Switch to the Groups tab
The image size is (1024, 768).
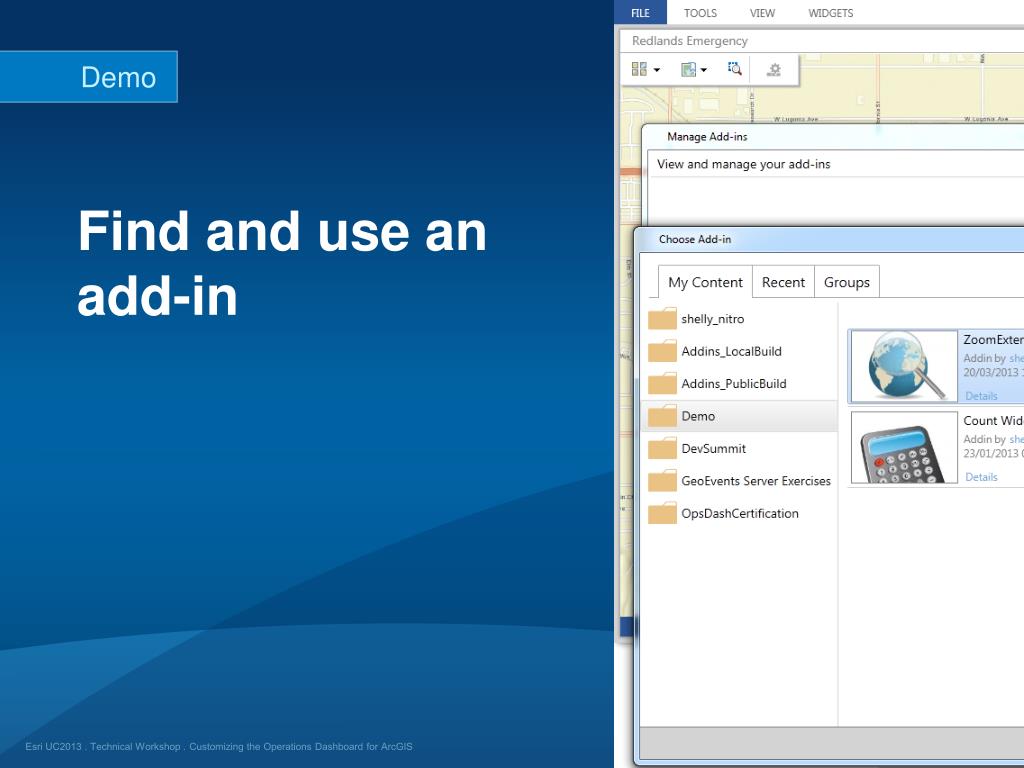pyautogui.click(x=846, y=282)
